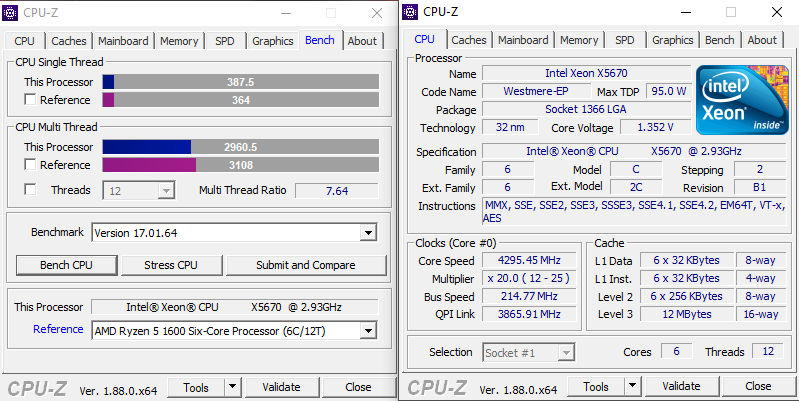Open Mainboard tab in Bench window
Image resolution: width=799 pixels, height=401 pixels.
123,41
